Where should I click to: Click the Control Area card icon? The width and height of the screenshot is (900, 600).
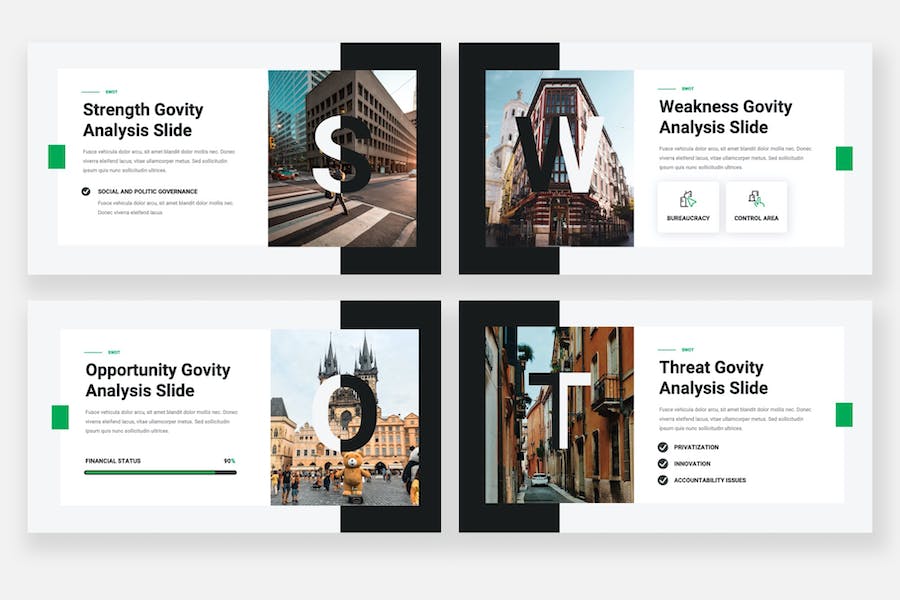click(756, 199)
